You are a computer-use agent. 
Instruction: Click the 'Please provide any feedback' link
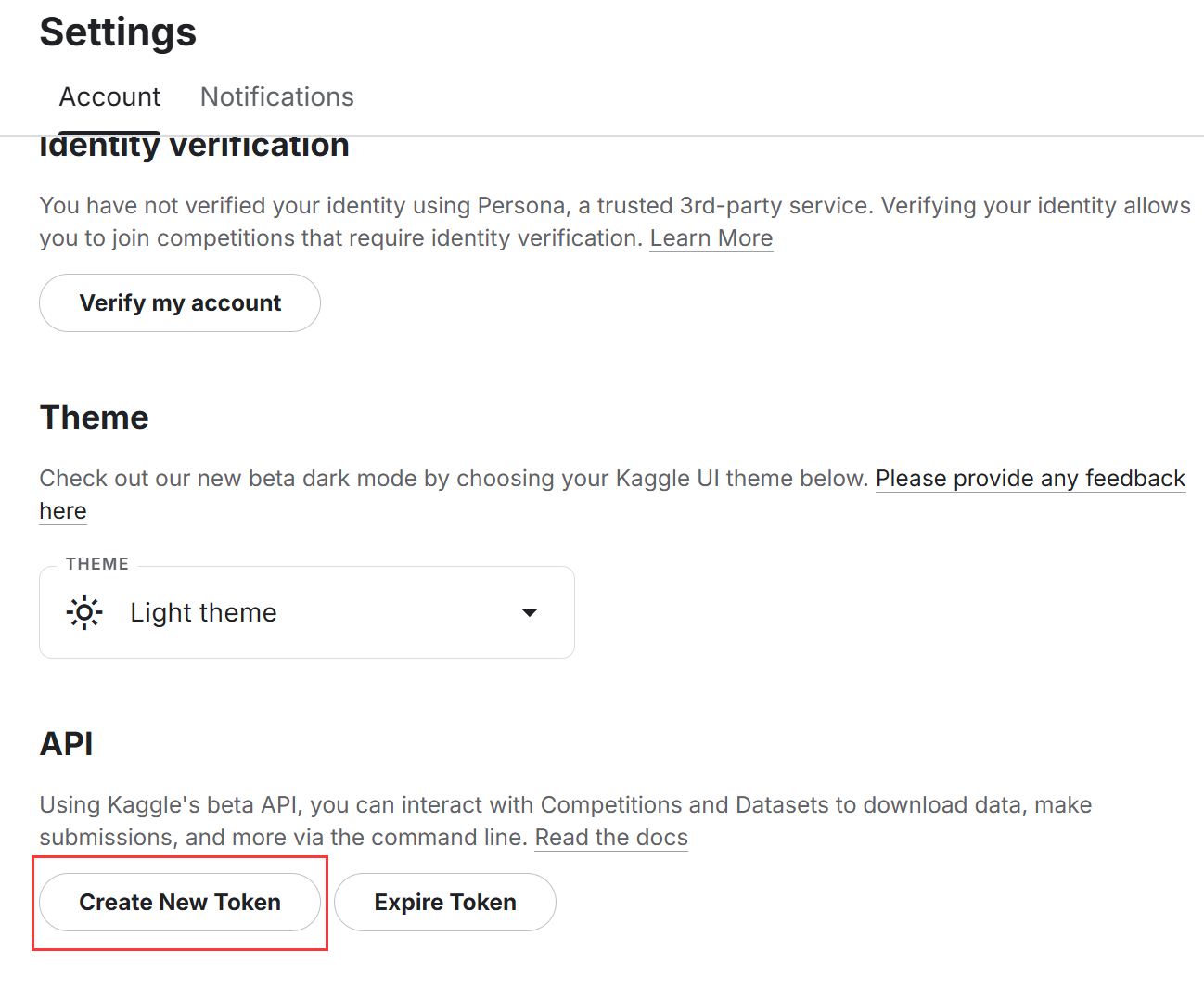[x=1030, y=479]
